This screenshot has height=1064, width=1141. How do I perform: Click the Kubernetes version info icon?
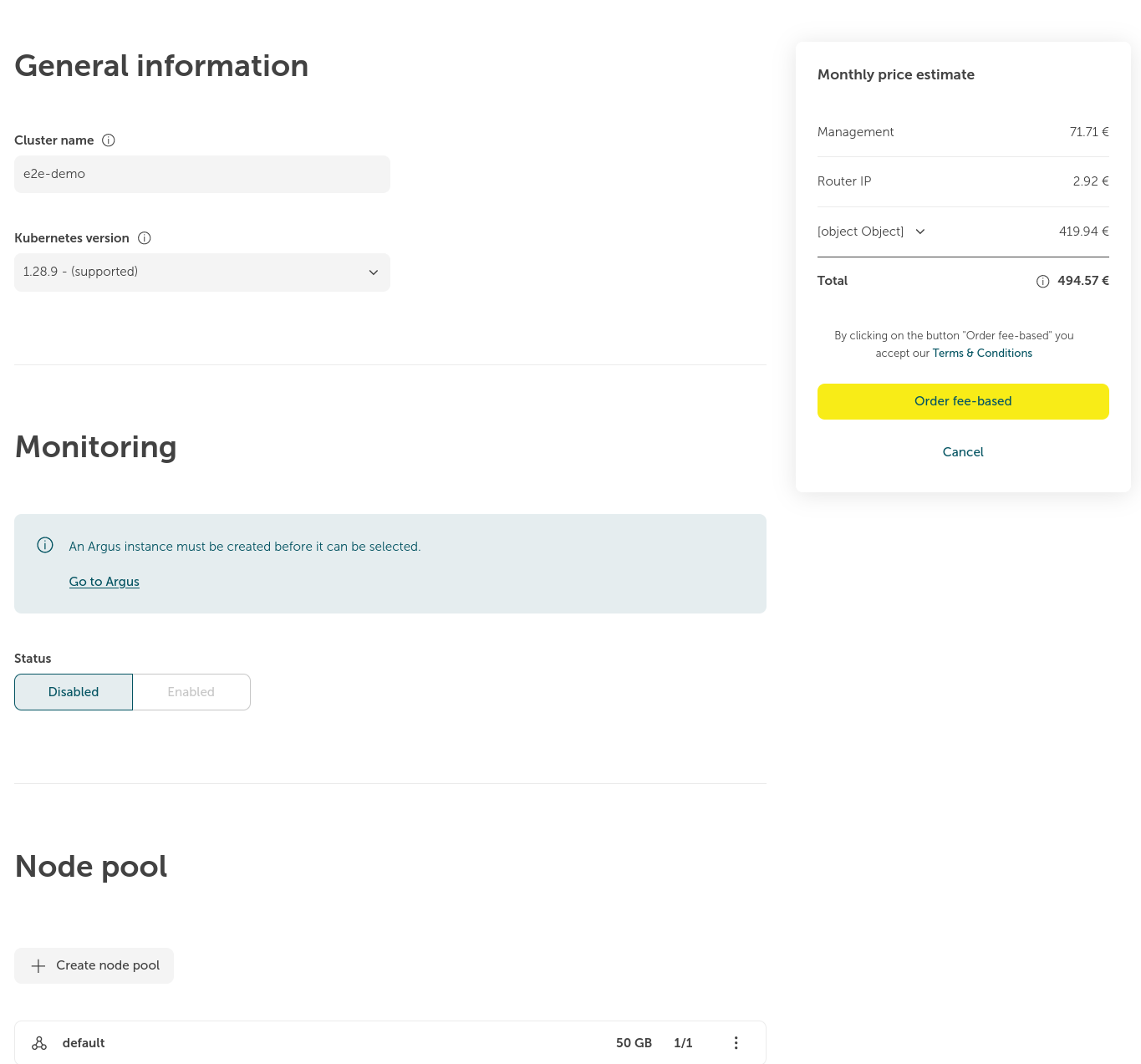pyautogui.click(x=145, y=238)
